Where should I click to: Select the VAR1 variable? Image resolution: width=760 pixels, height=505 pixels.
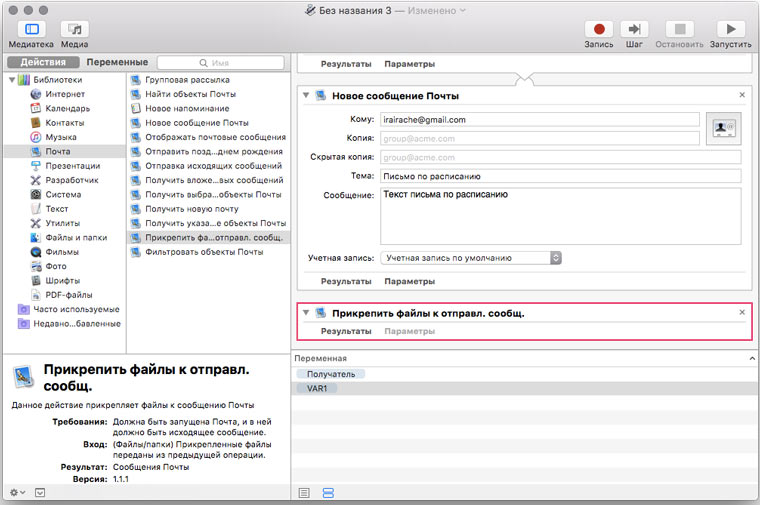coord(317,388)
